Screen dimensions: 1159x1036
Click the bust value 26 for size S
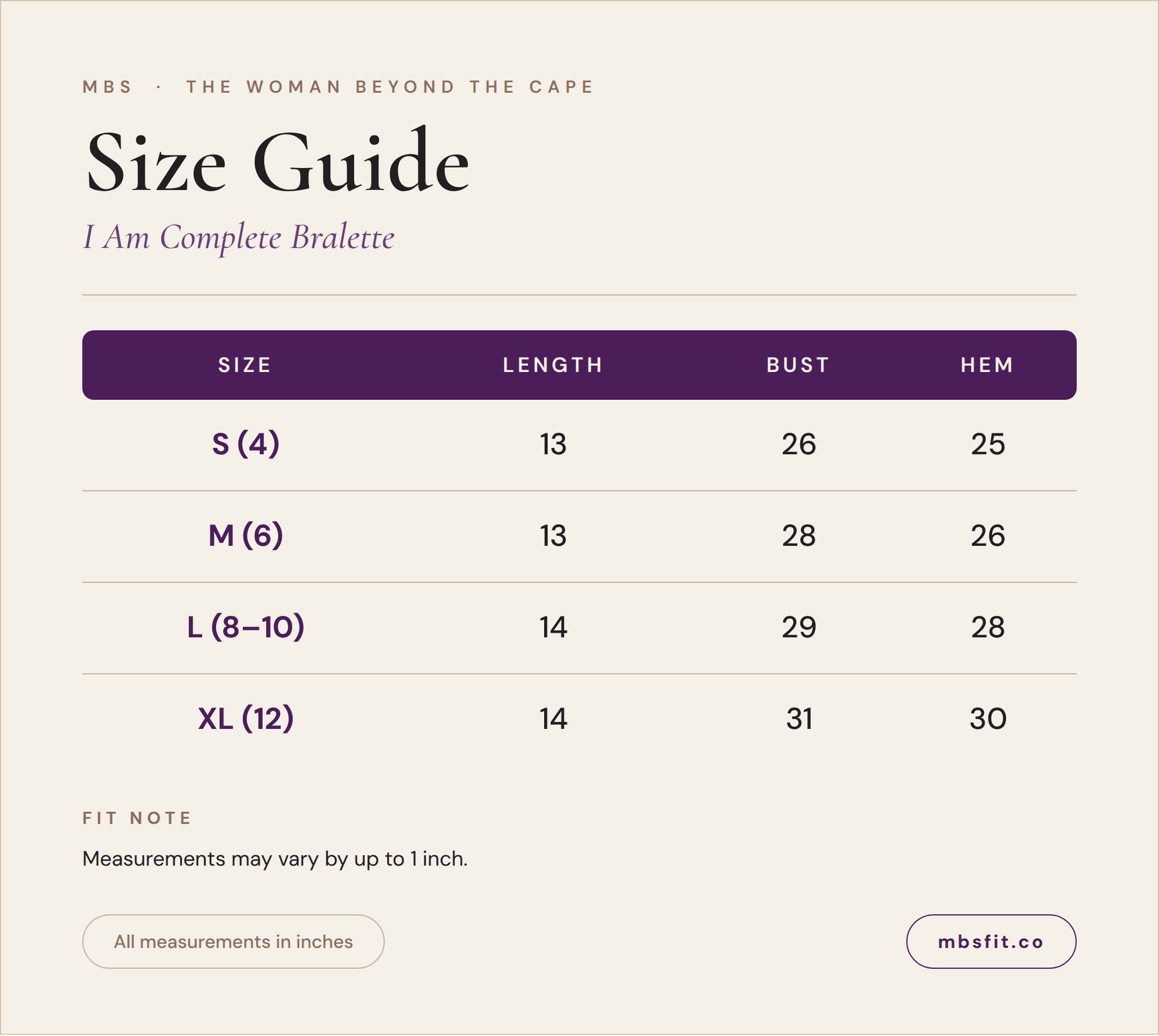(x=798, y=444)
